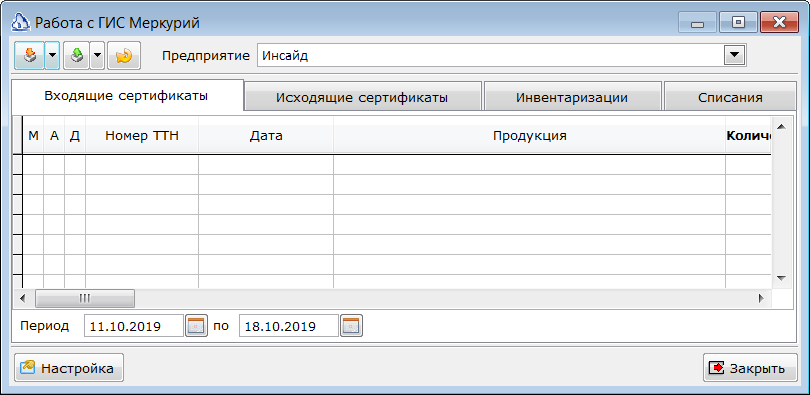Viewport: 810px width, 395px height.
Task: Sort by Номер ТТН column header
Action: click(x=142, y=136)
